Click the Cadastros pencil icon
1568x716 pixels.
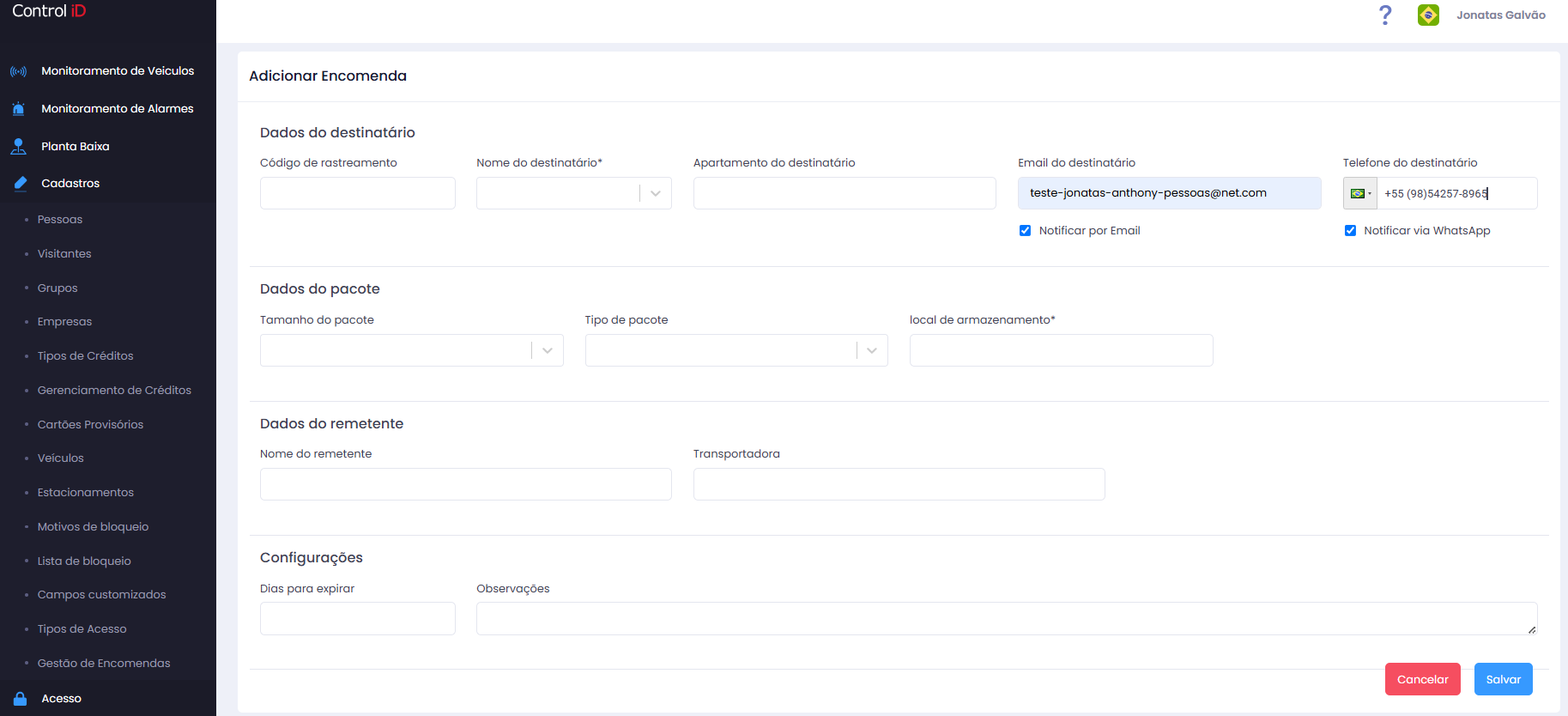pos(21,183)
